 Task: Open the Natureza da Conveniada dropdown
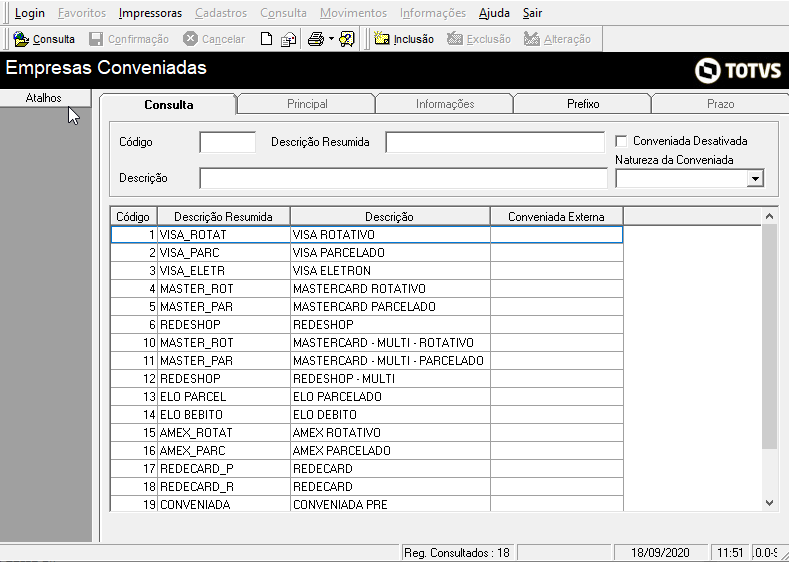pyautogui.click(x=755, y=179)
